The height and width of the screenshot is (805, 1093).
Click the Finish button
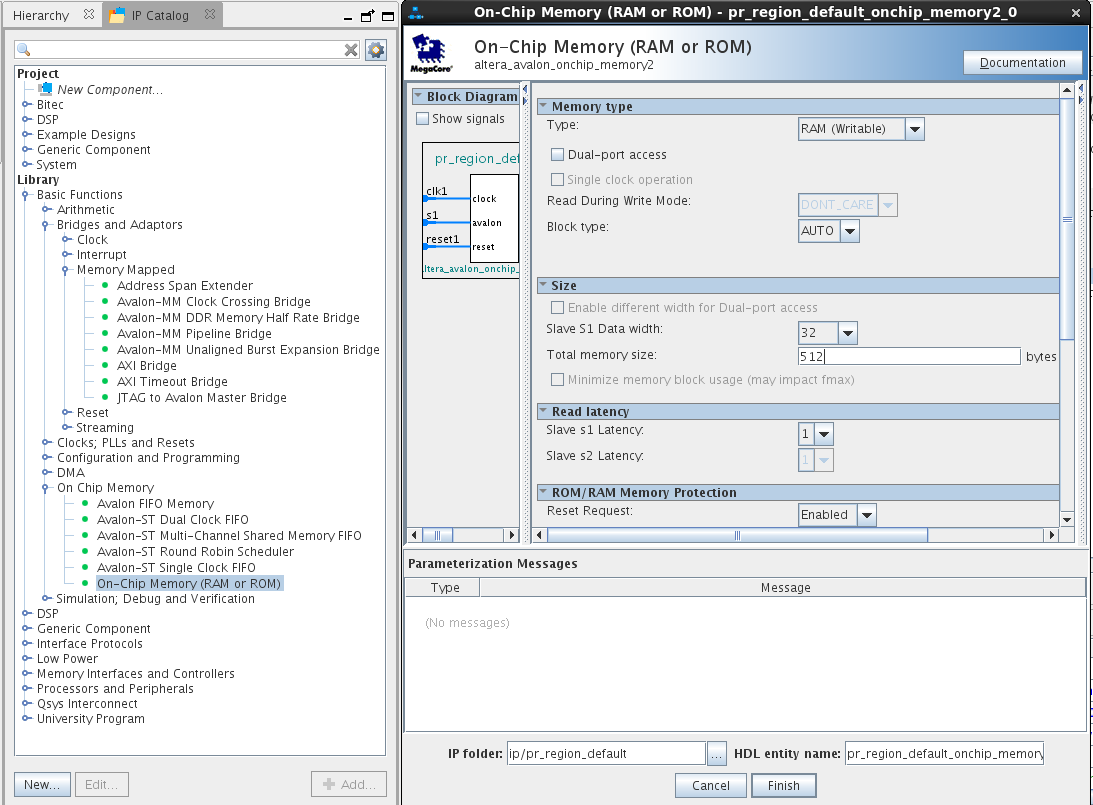(x=784, y=785)
